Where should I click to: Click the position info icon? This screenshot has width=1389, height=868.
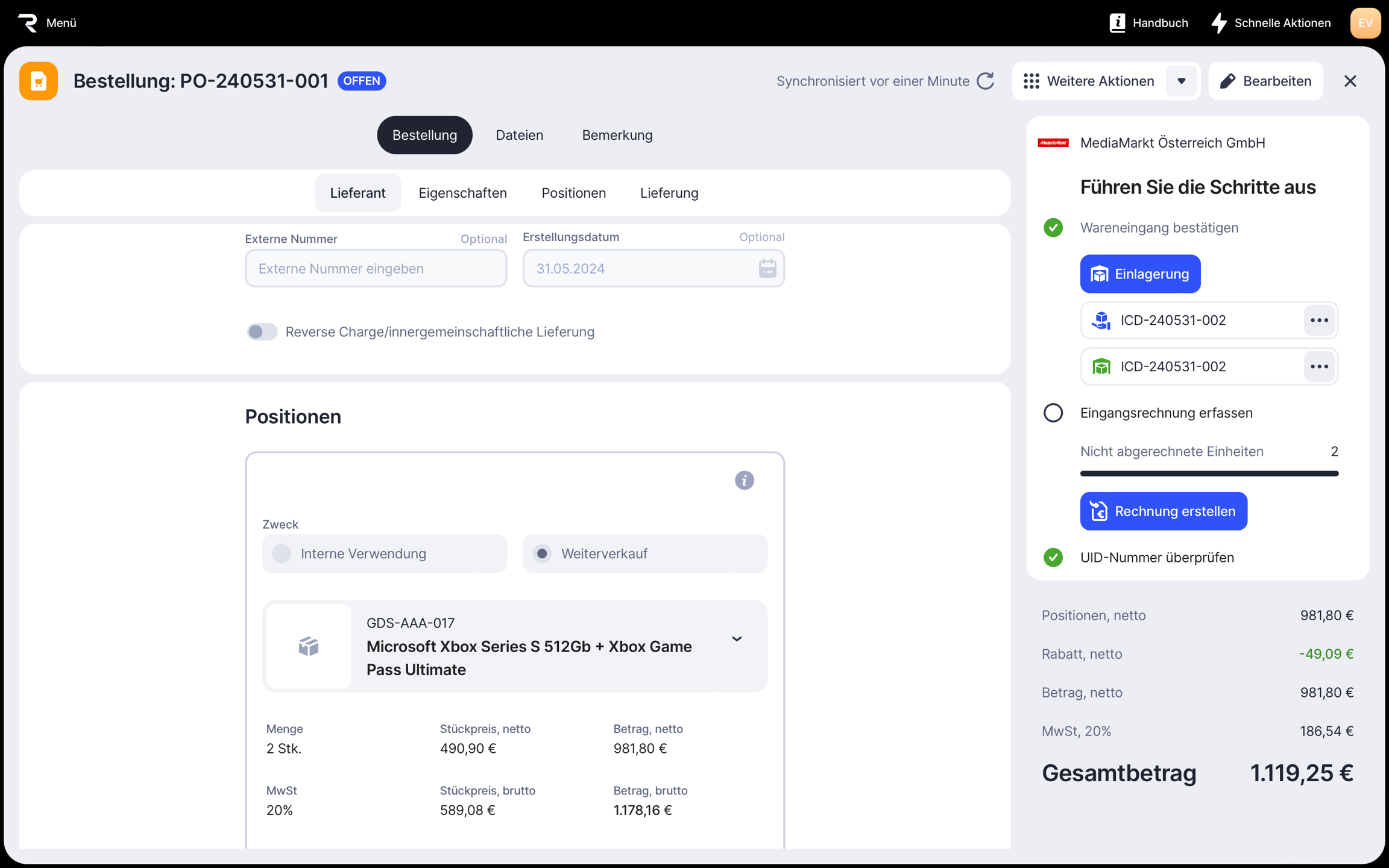click(744, 480)
